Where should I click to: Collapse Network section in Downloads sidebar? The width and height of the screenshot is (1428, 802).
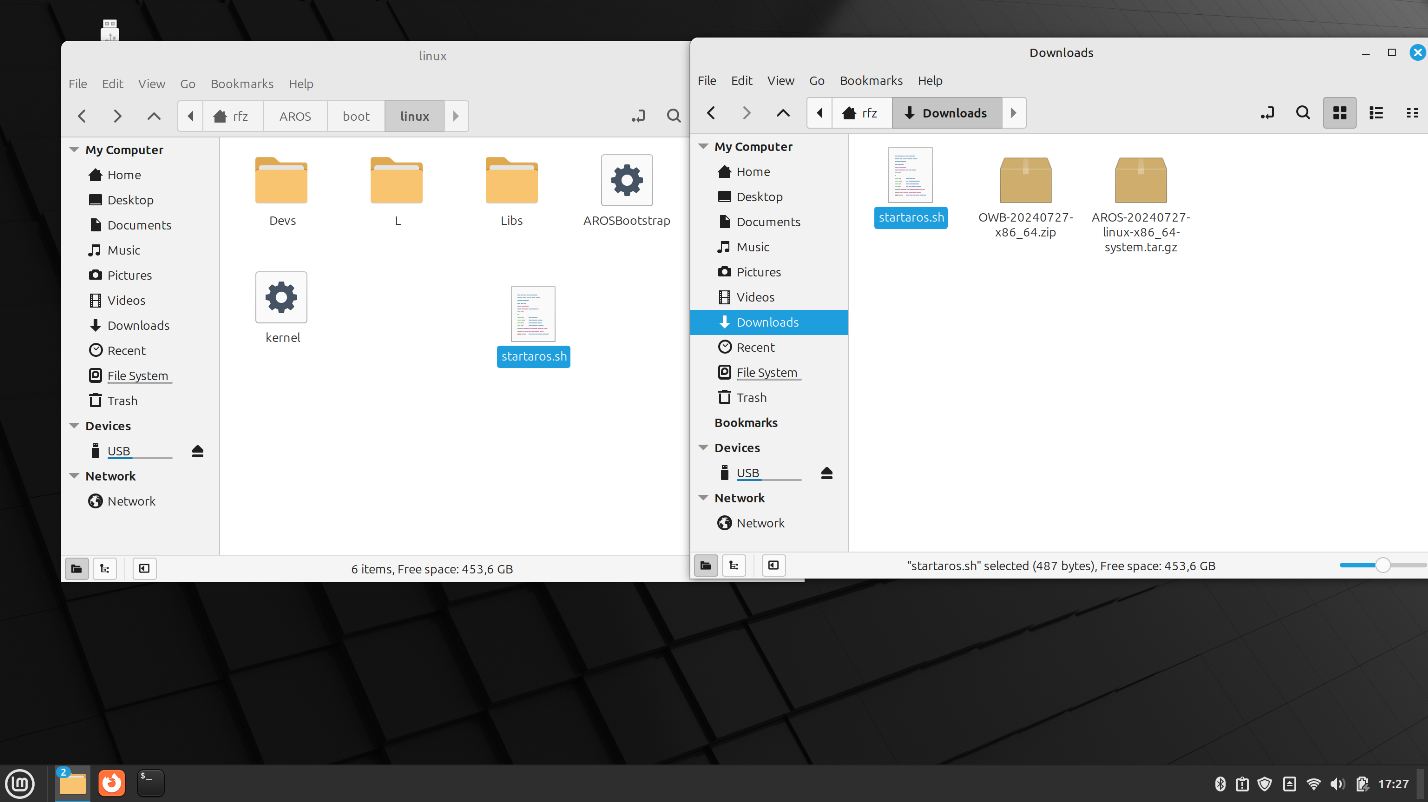coord(702,498)
